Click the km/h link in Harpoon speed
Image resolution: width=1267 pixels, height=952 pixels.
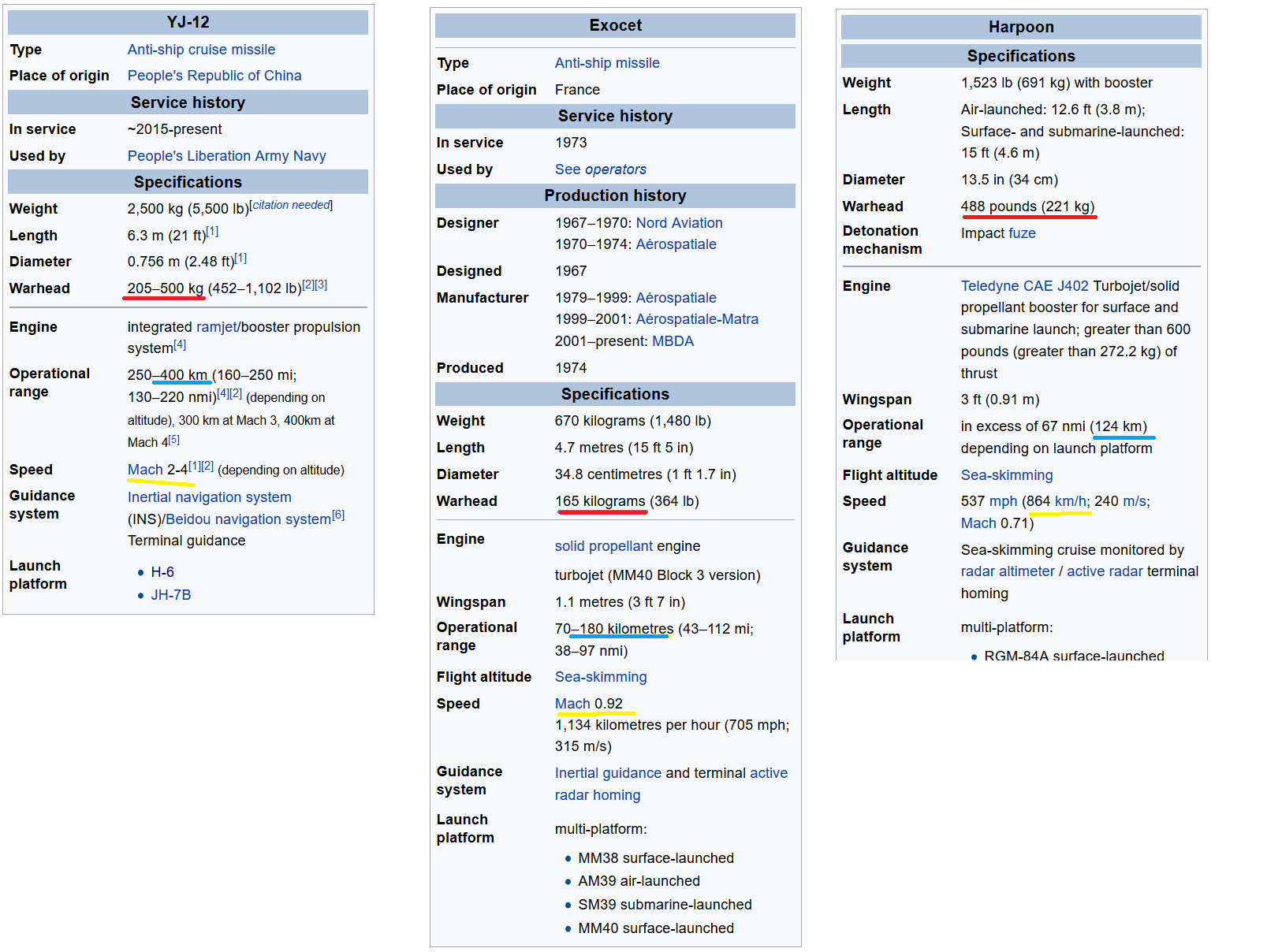[x=1071, y=501]
